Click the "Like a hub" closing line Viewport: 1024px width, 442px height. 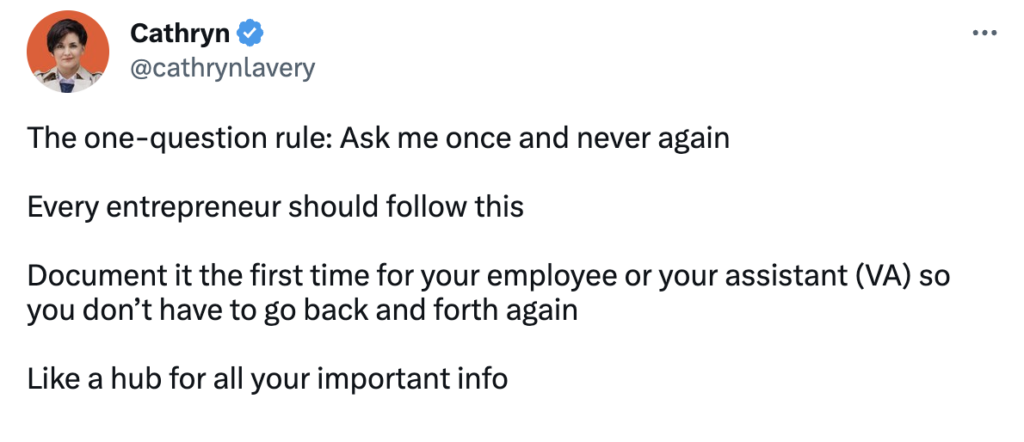pyautogui.click(x=267, y=379)
